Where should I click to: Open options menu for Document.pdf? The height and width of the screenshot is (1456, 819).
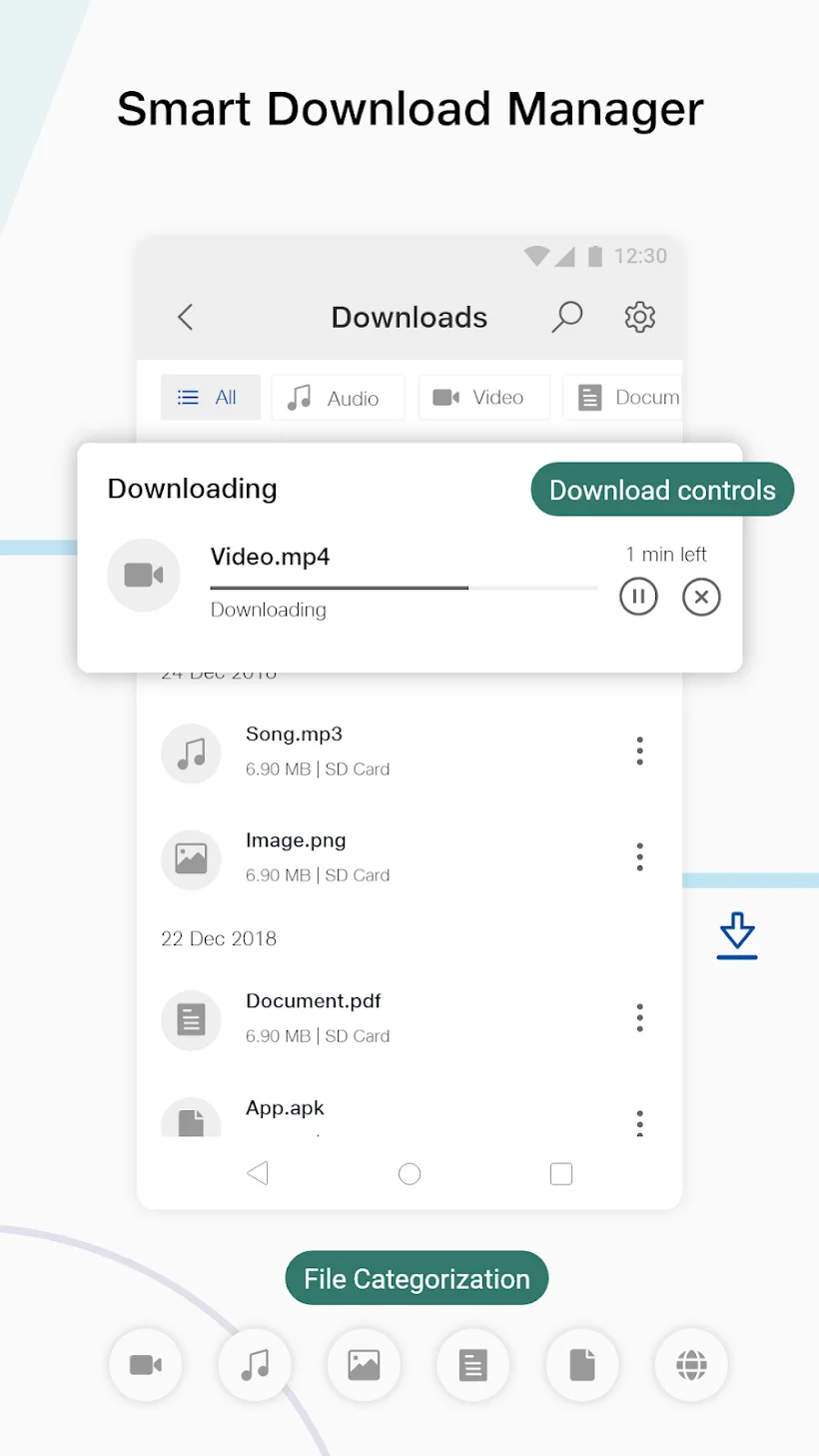tap(639, 1018)
